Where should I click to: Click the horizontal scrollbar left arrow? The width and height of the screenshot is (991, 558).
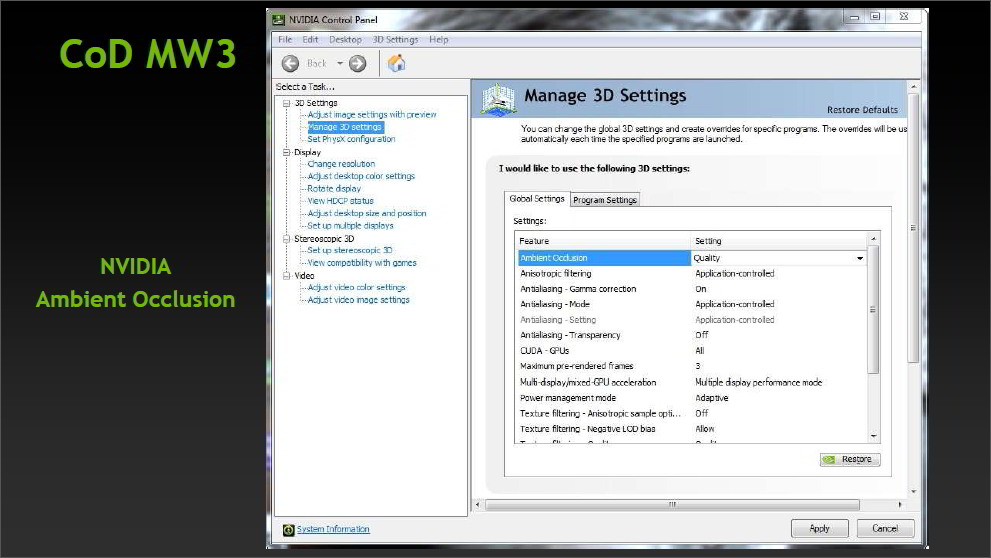[478, 504]
